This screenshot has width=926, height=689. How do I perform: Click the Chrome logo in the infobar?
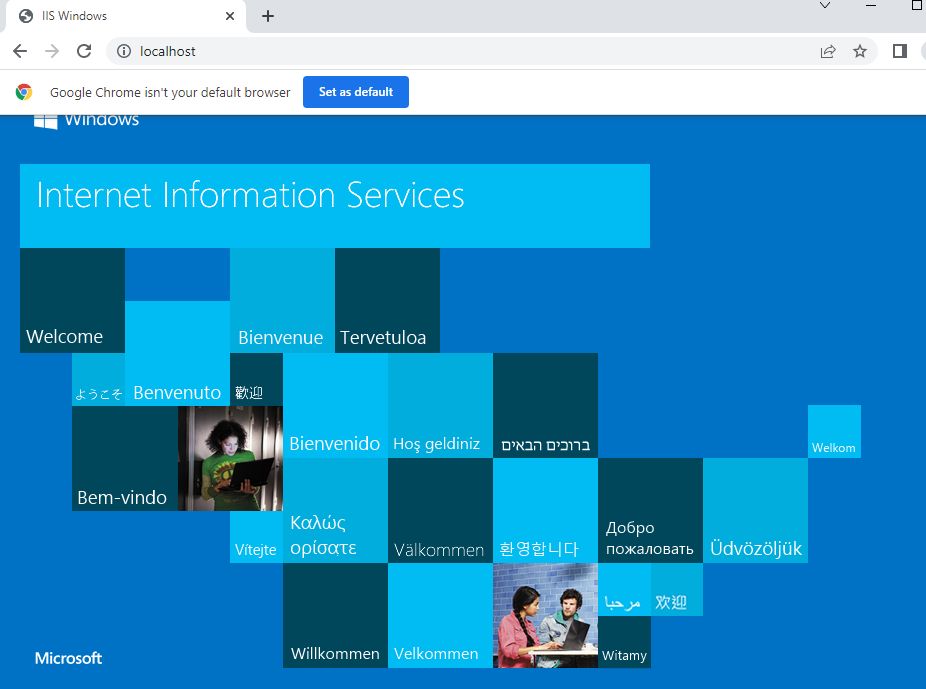pyautogui.click(x=24, y=92)
